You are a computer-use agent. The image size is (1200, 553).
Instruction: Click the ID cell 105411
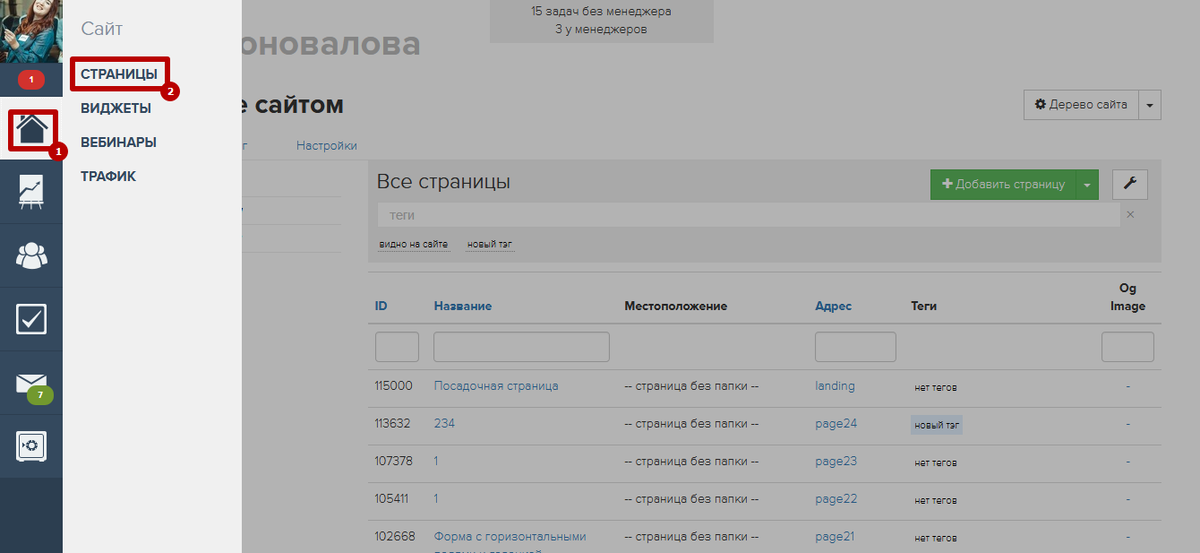point(393,499)
